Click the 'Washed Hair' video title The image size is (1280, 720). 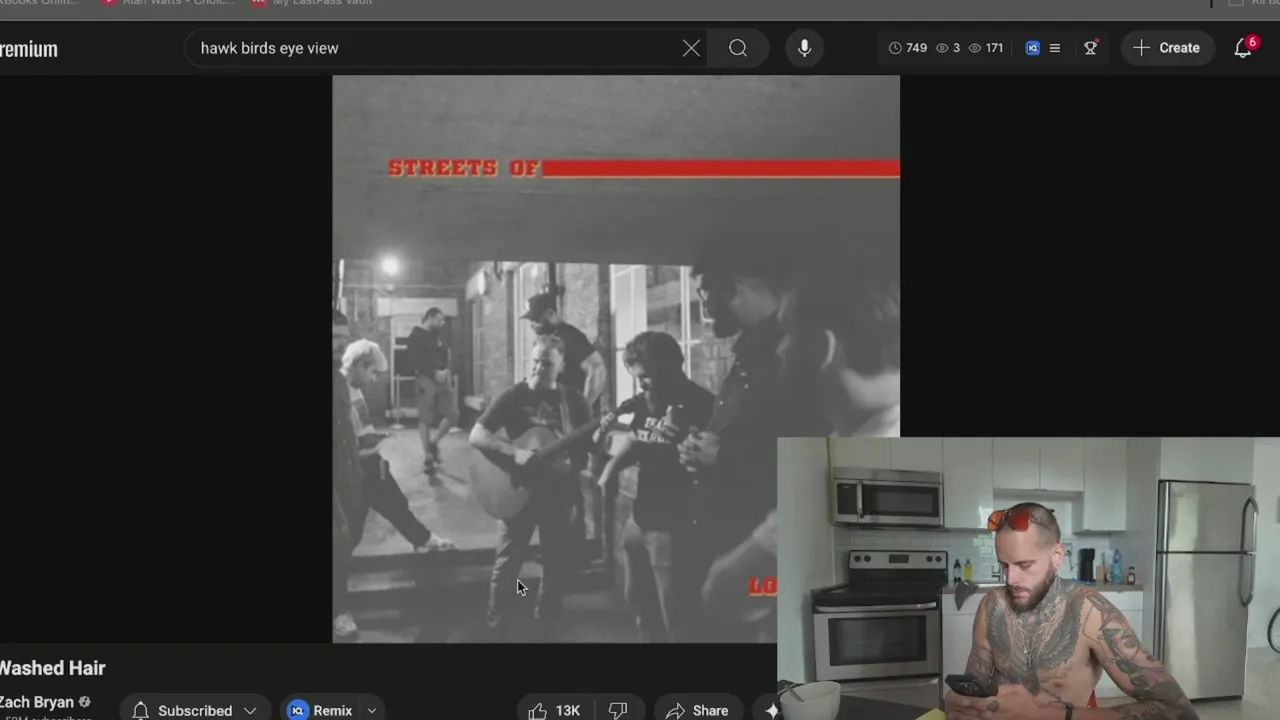(52, 668)
